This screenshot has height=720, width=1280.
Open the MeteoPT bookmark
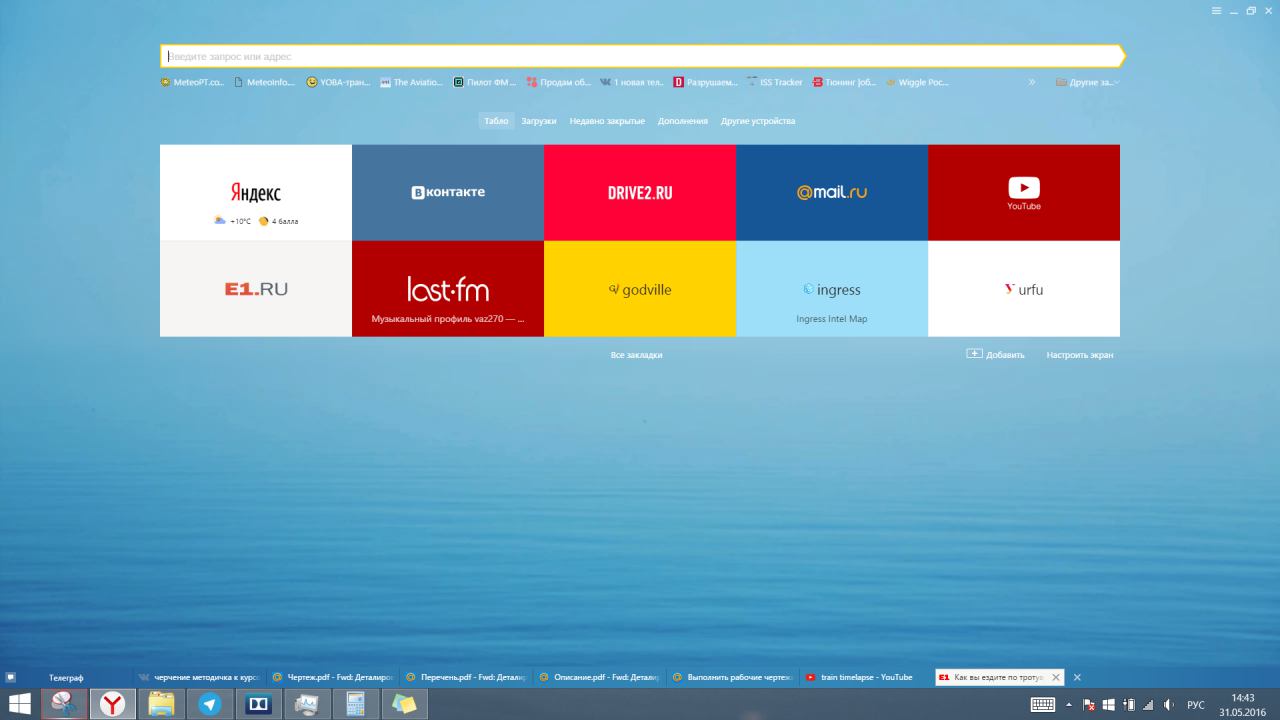click(x=193, y=82)
